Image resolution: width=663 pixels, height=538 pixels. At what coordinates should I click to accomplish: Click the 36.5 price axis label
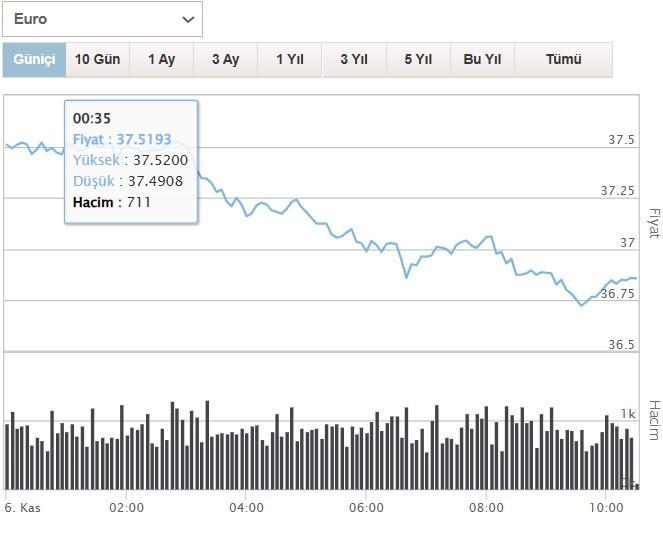[621, 345]
